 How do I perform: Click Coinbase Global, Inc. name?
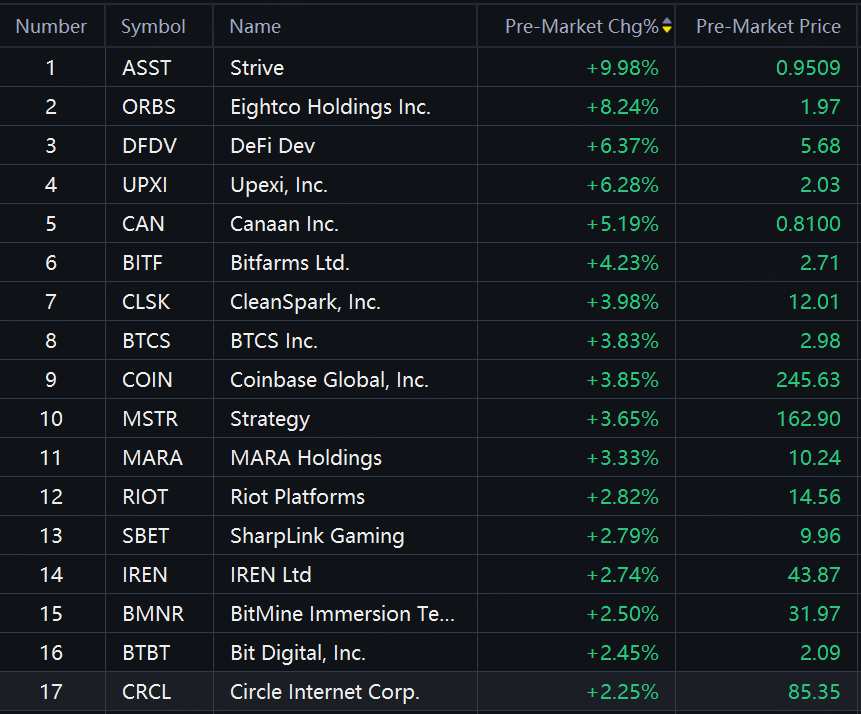click(x=329, y=380)
